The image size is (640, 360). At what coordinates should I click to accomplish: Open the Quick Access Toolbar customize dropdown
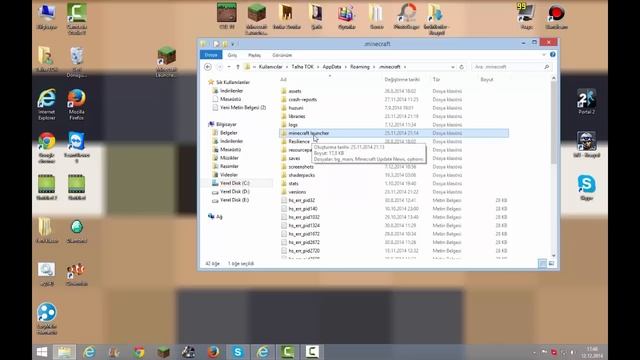(x=233, y=44)
